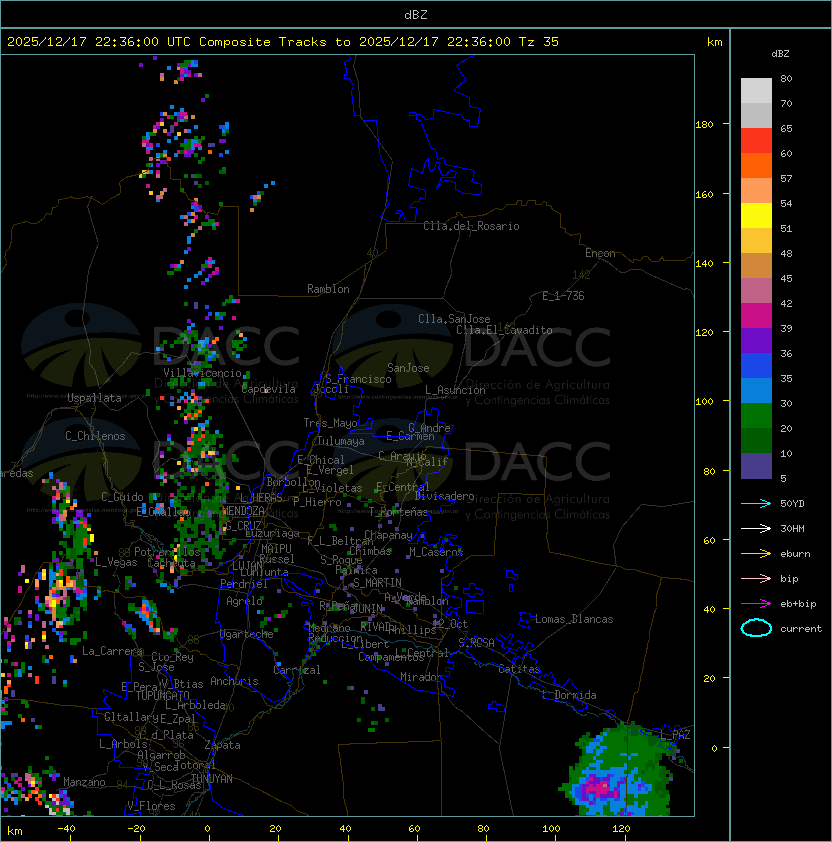
Task: Click the L_Vegas label
Action: (116, 562)
